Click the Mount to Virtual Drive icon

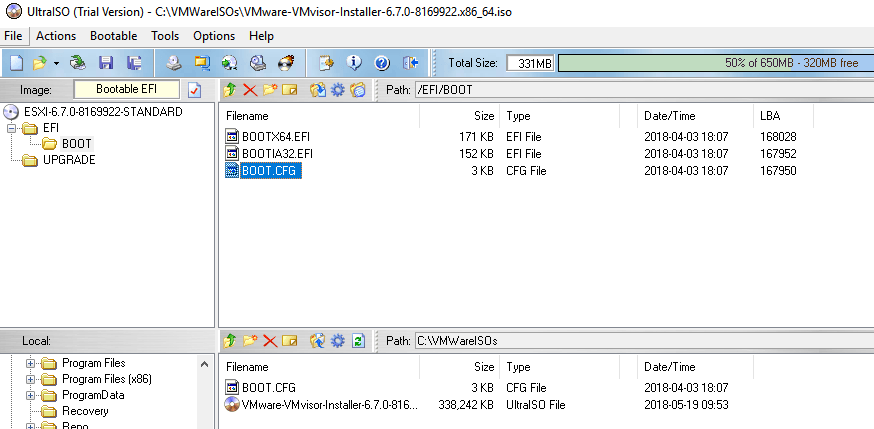pyautogui.click(x=230, y=63)
